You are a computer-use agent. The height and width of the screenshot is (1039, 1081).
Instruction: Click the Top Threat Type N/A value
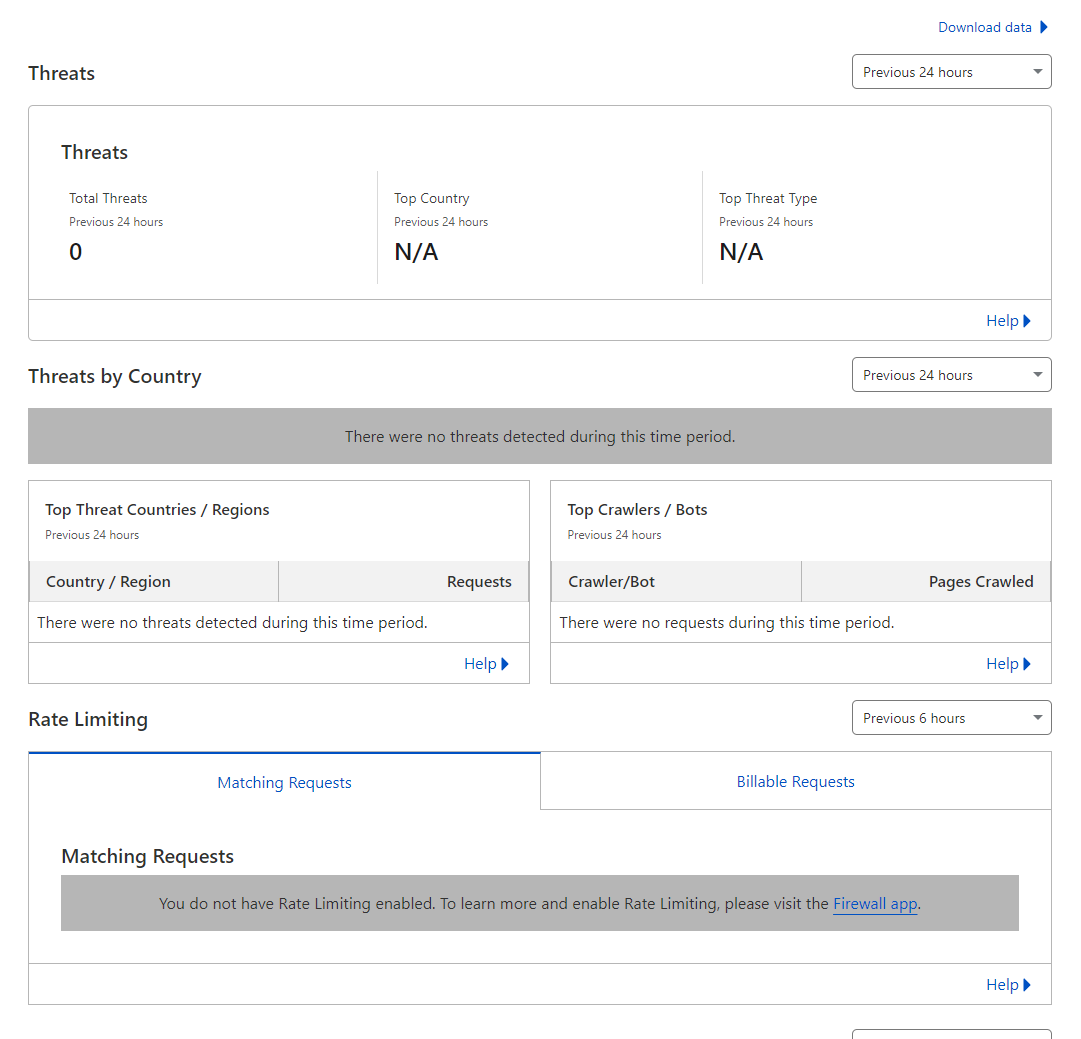pos(741,252)
